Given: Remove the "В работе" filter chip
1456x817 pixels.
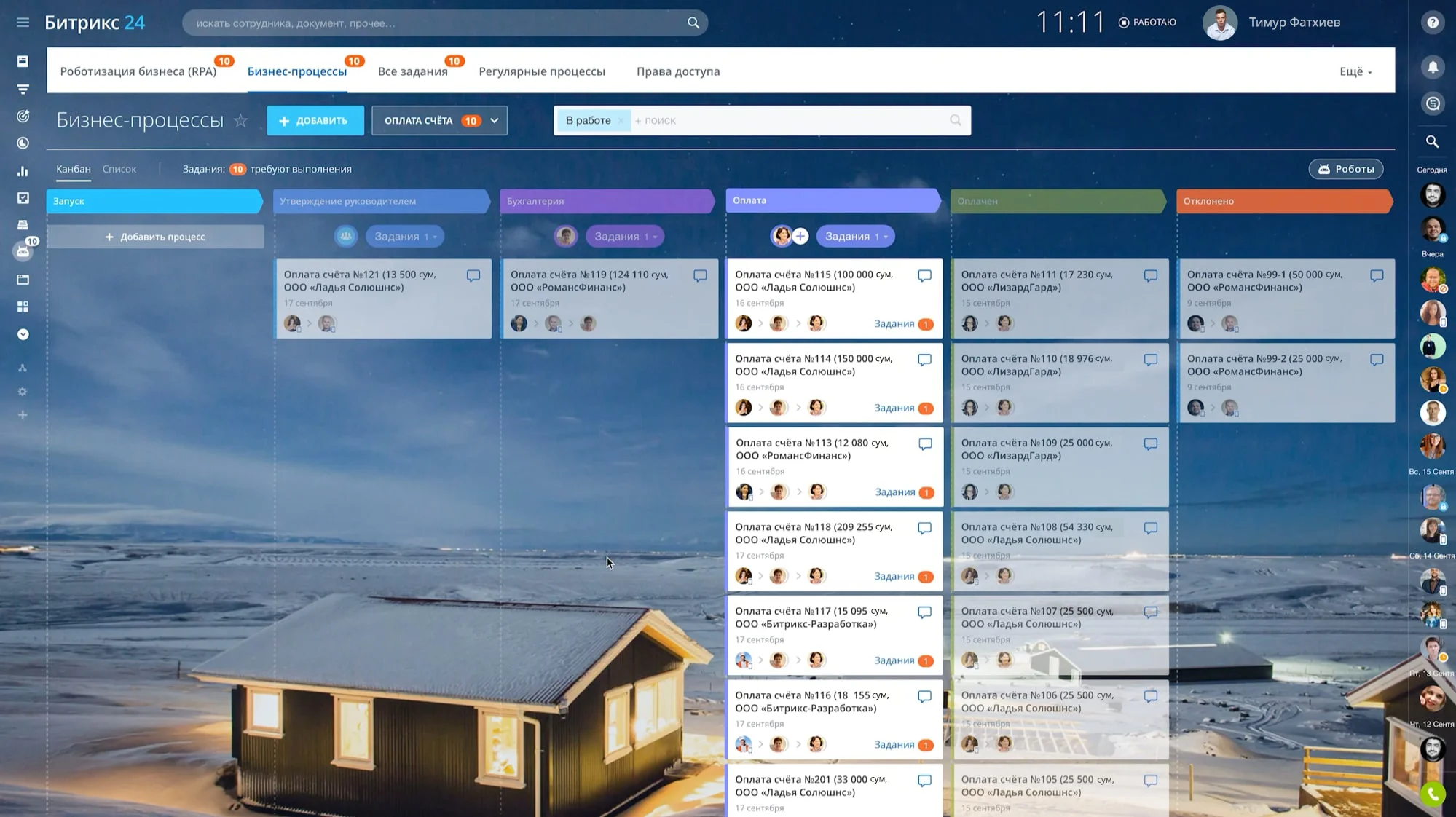Looking at the screenshot, I should (621, 121).
